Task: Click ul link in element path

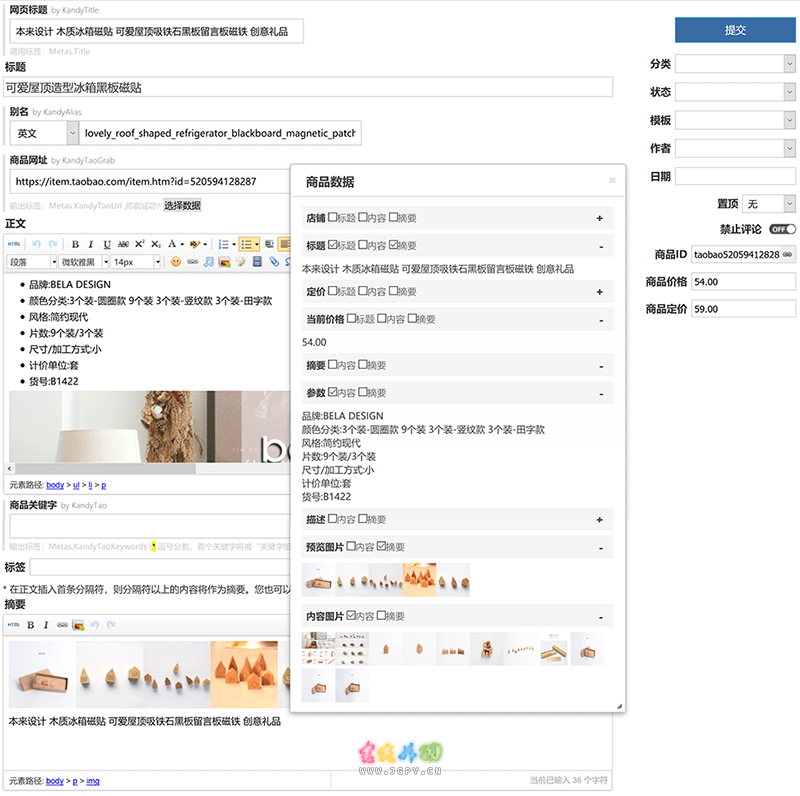Action: [x=76, y=485]
